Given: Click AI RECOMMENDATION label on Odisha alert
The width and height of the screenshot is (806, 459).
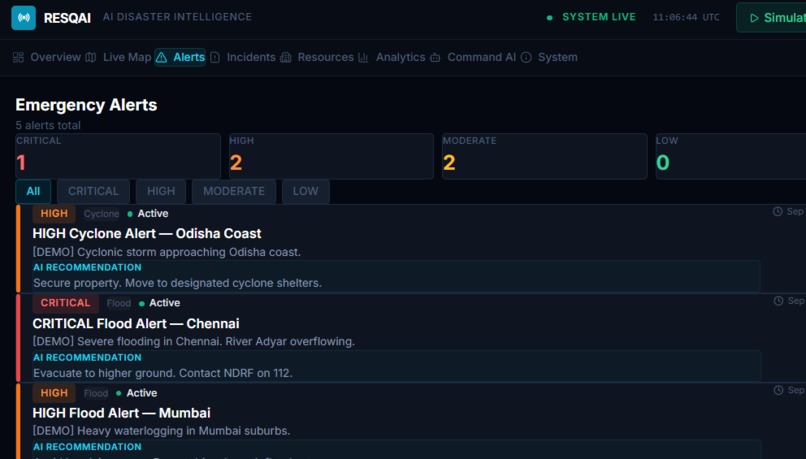Looking at the screenshot, I should (x=87, y=267).
